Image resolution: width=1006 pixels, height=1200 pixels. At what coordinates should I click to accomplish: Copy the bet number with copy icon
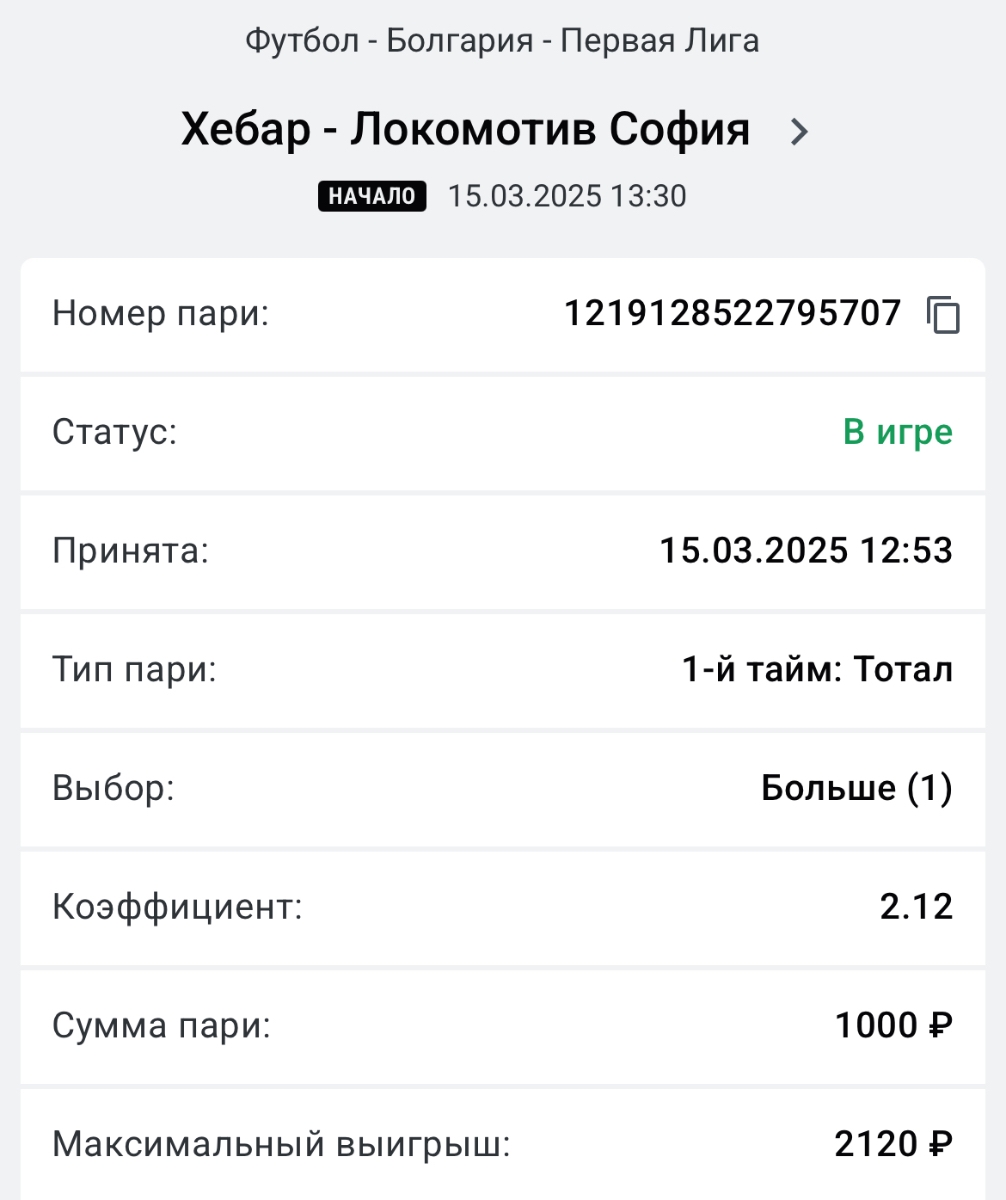(943, 315)
